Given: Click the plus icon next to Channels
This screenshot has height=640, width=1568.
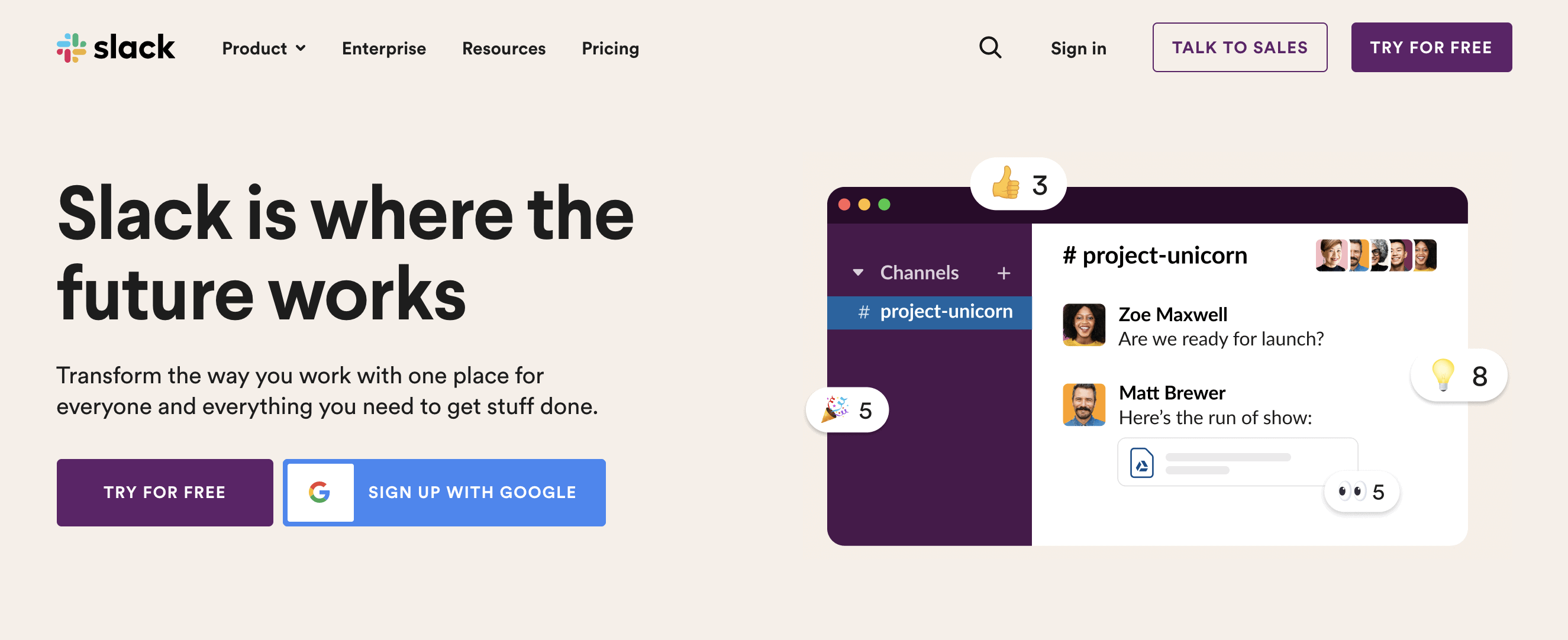Looking at the screenshot, I should click(x=1004, y=273).
